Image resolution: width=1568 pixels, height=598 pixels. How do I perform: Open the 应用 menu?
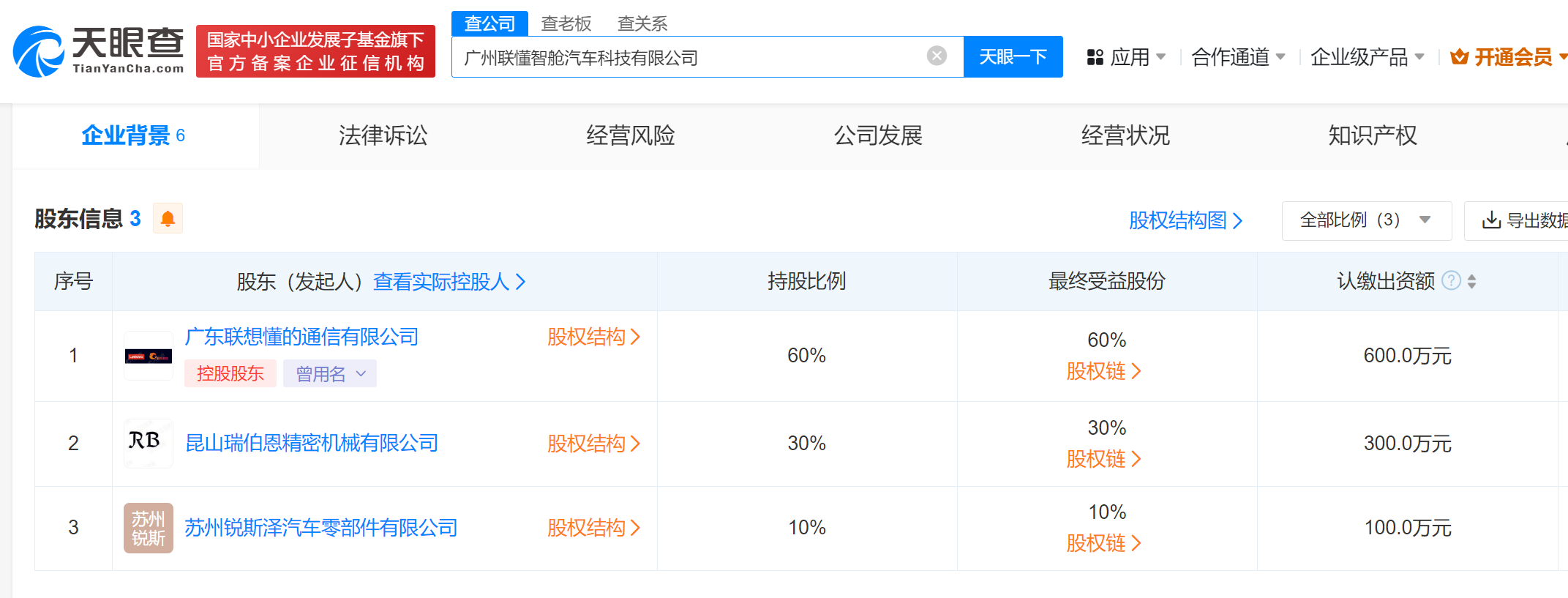[1127, 57]
